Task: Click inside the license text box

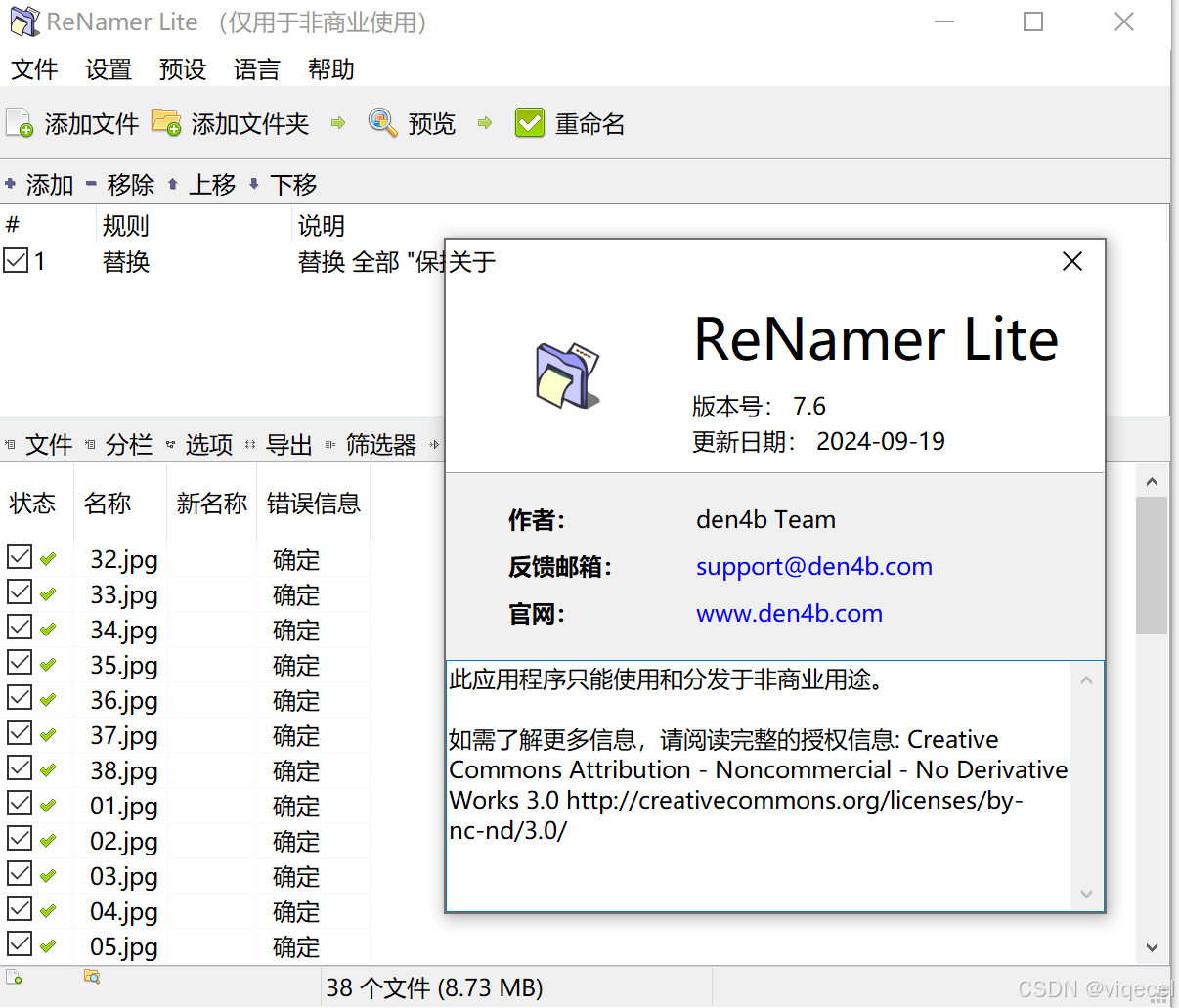Action: click(x=760, y=786)
